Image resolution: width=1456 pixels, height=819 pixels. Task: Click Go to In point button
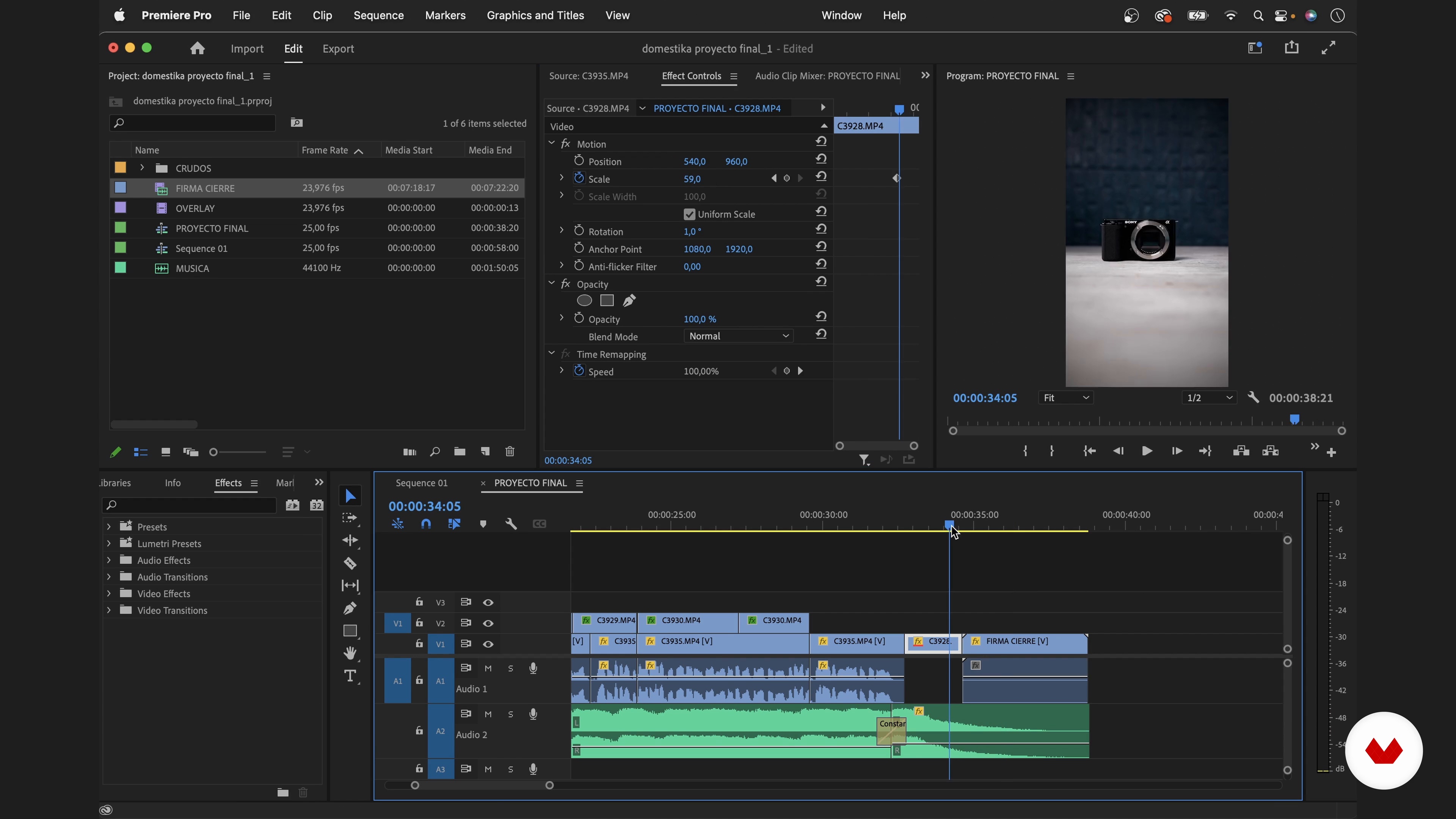1089,451
